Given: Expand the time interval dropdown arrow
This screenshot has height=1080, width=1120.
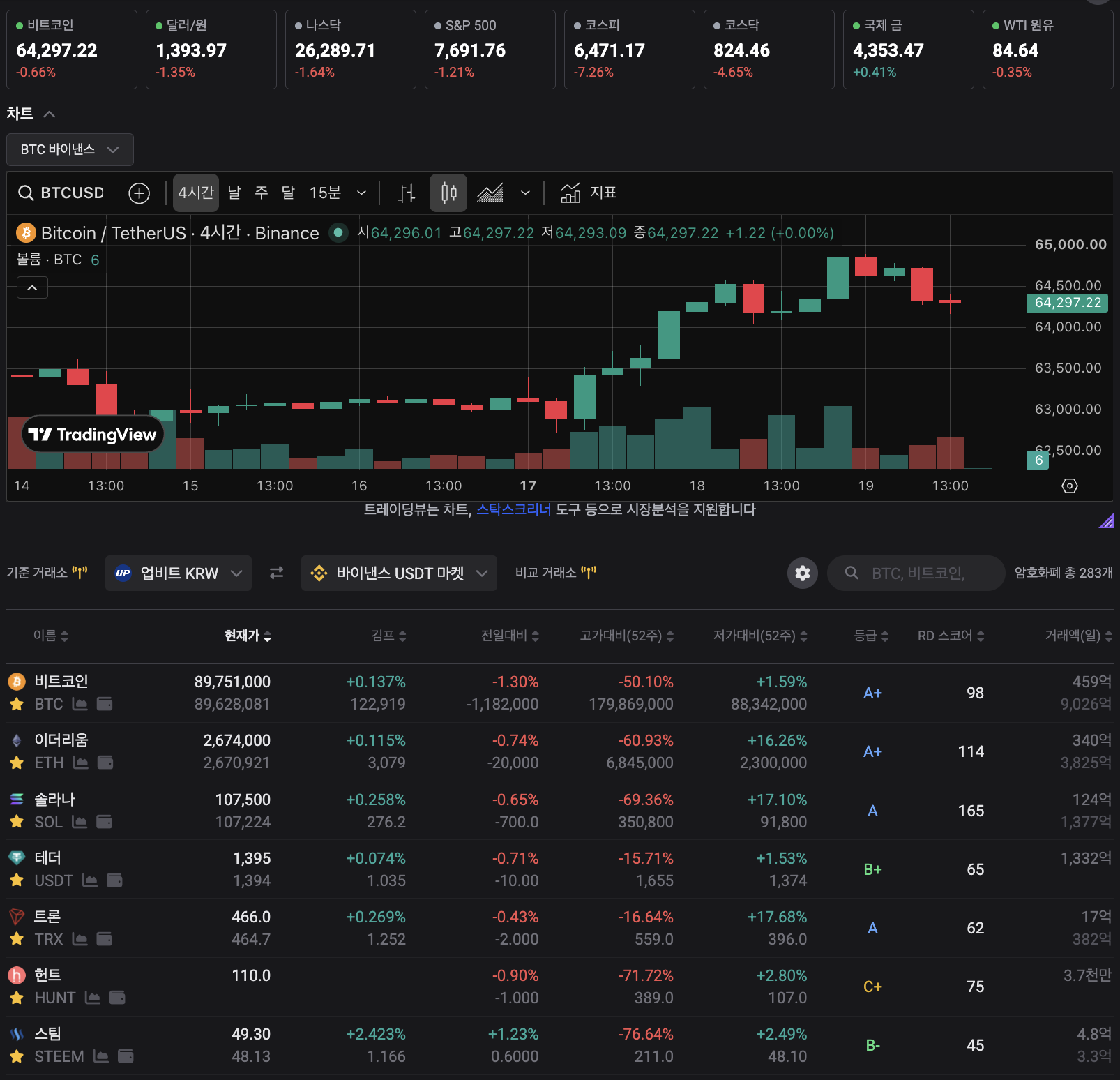Looking at the screenshot, I should coord(361,193).
